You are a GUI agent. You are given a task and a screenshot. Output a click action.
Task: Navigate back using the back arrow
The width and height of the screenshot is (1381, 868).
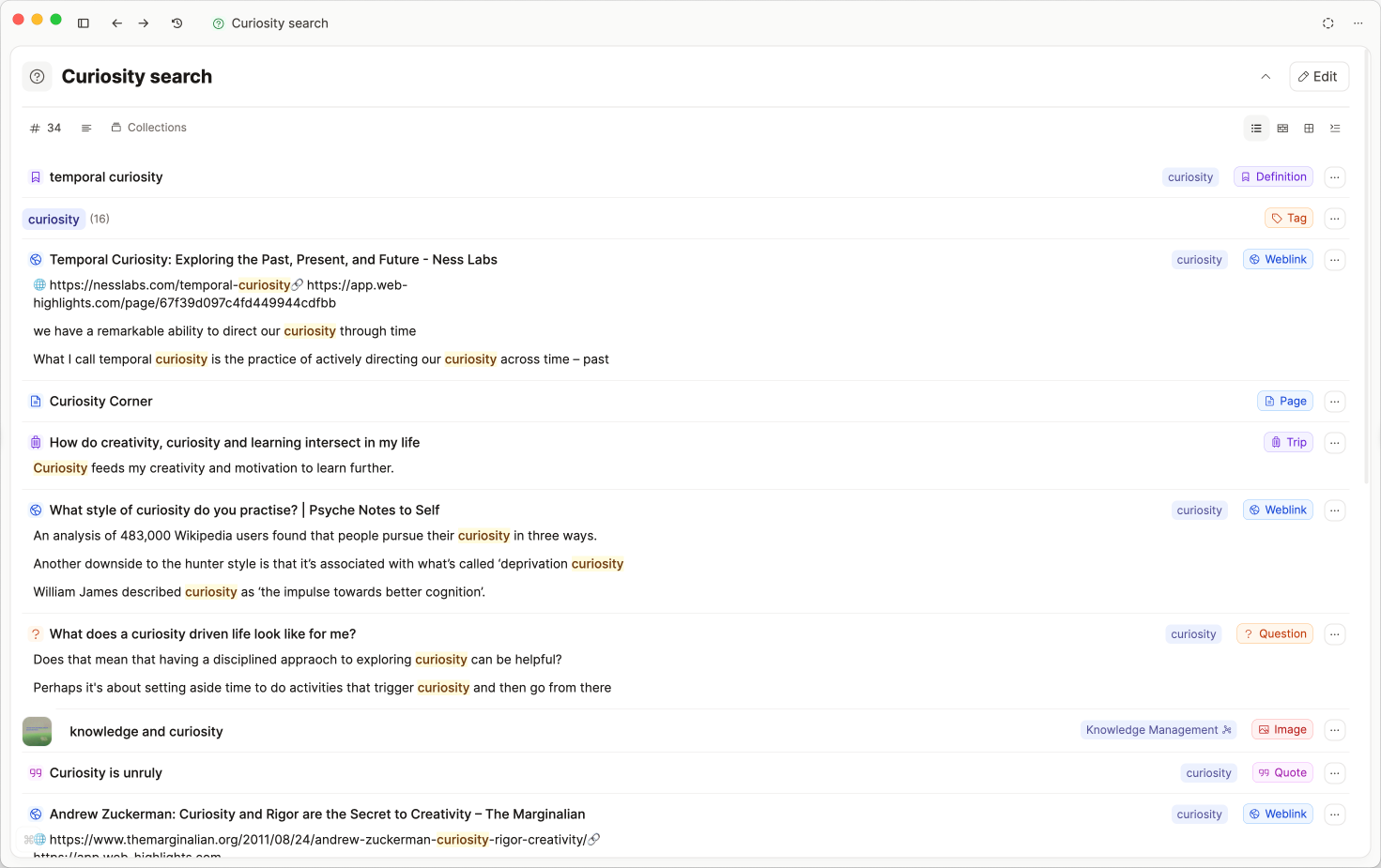coord(116,23)
